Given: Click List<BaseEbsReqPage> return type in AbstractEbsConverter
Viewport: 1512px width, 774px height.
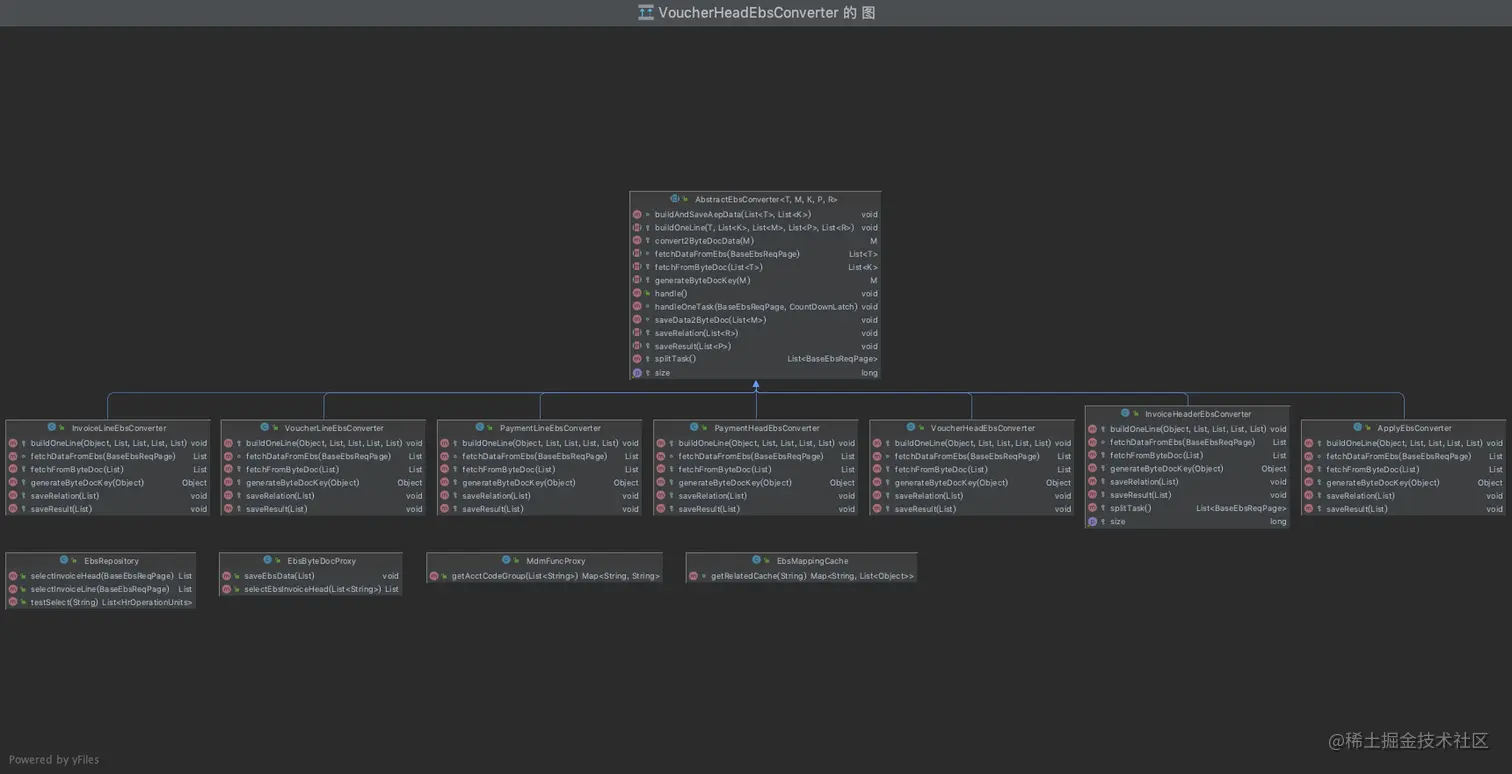Looking at the screenshot, I should coord(832,359).
